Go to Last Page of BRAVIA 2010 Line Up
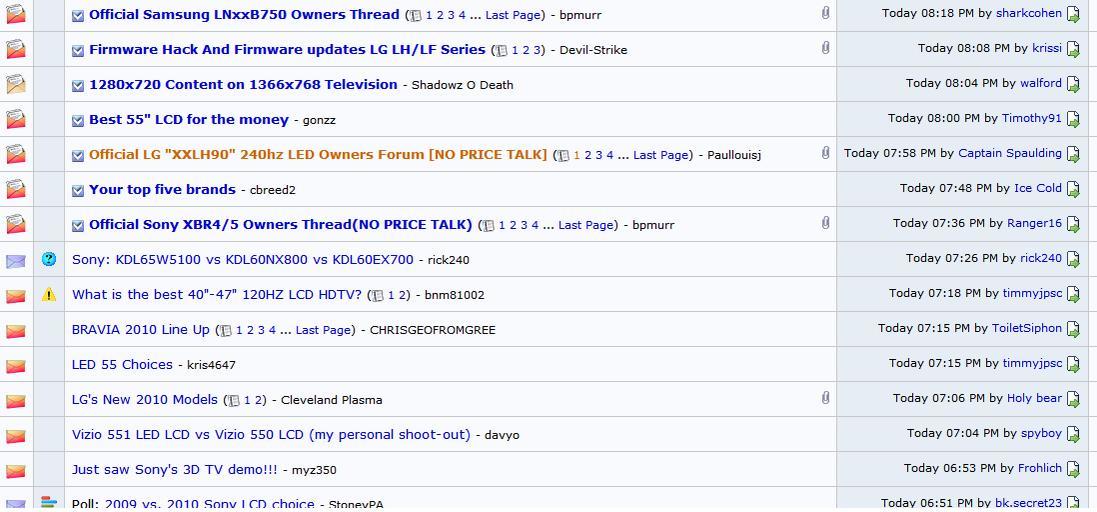Screen dimensions: 1097x512 323,329
